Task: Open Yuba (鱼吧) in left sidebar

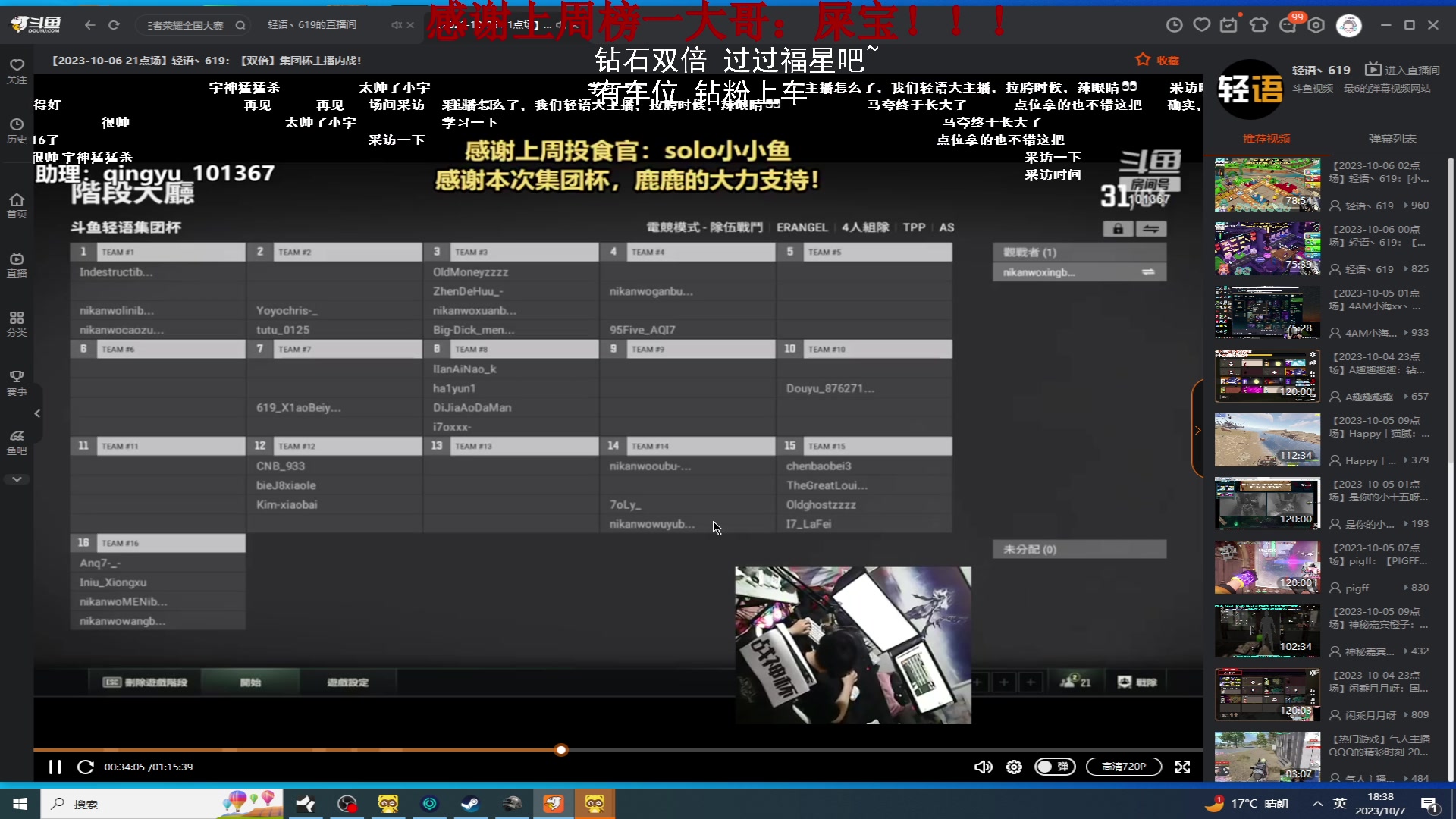Action: 17,442
